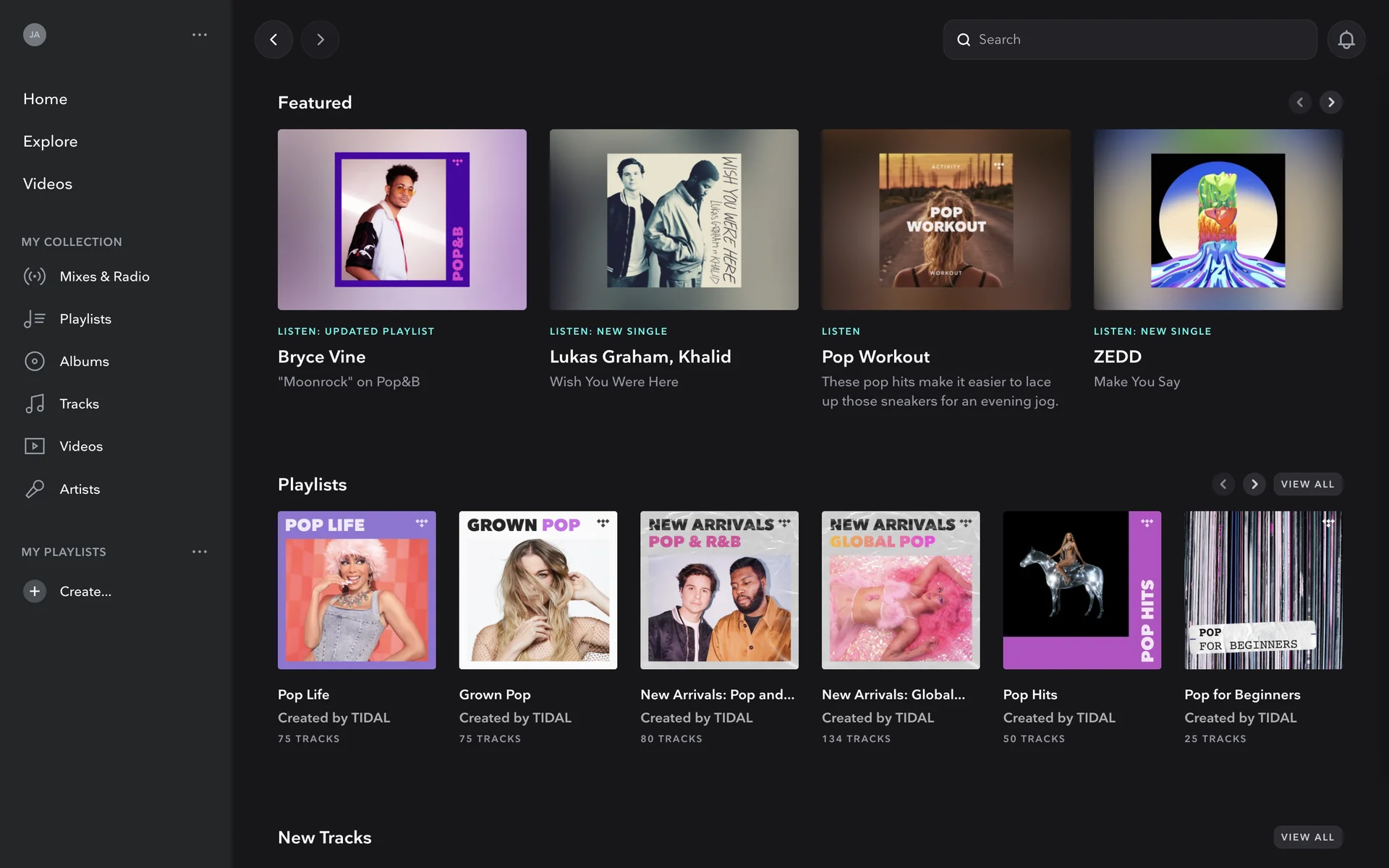This screenshot has width=1389, height=868.
Task: Open Artists in My Collection
Action: [80, 489]
